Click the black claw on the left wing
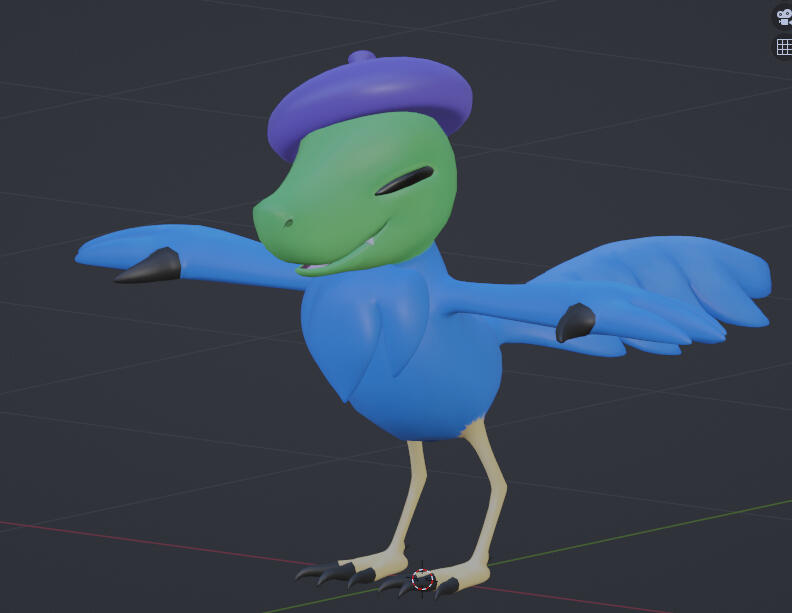The height and width of the screenshot is (613, 792). (150, 267)
